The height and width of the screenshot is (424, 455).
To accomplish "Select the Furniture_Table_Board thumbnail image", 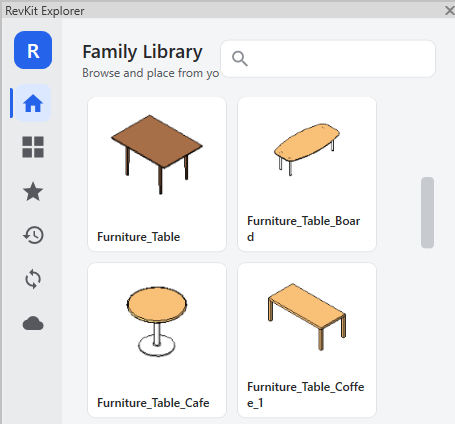I will pyautogui.click(x=307, y=149).
